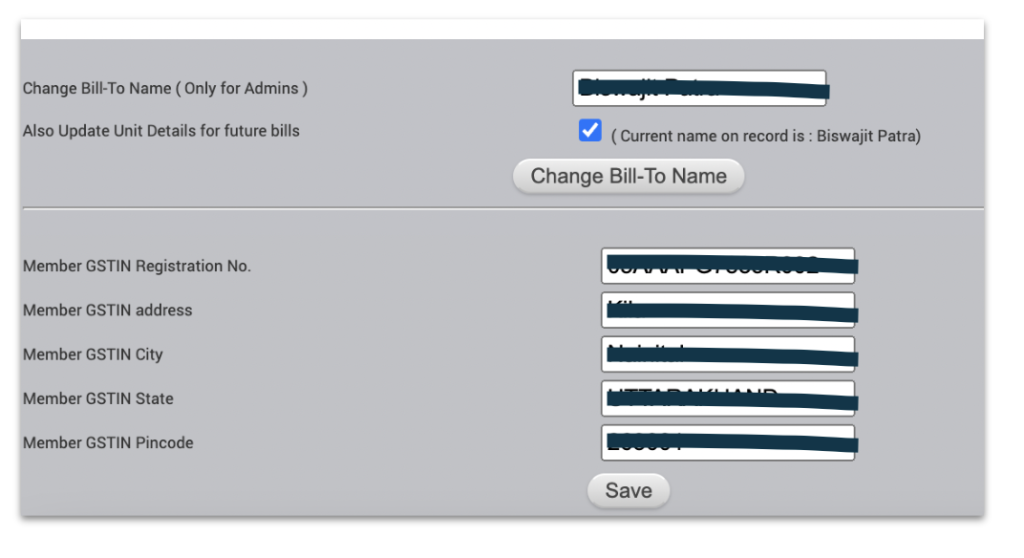Click into the Member GSTIN address field
1024x558 pixels.
(x=728, y=310)
